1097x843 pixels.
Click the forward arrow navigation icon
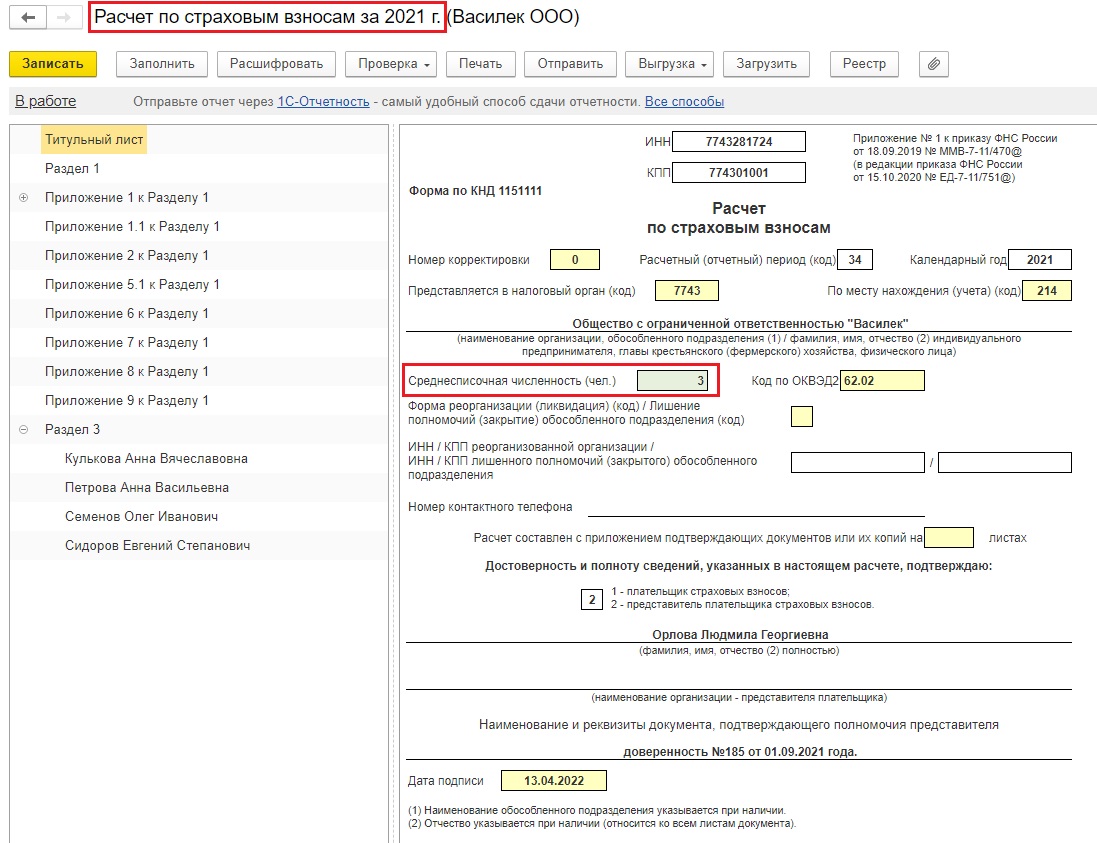pos(64,18)
